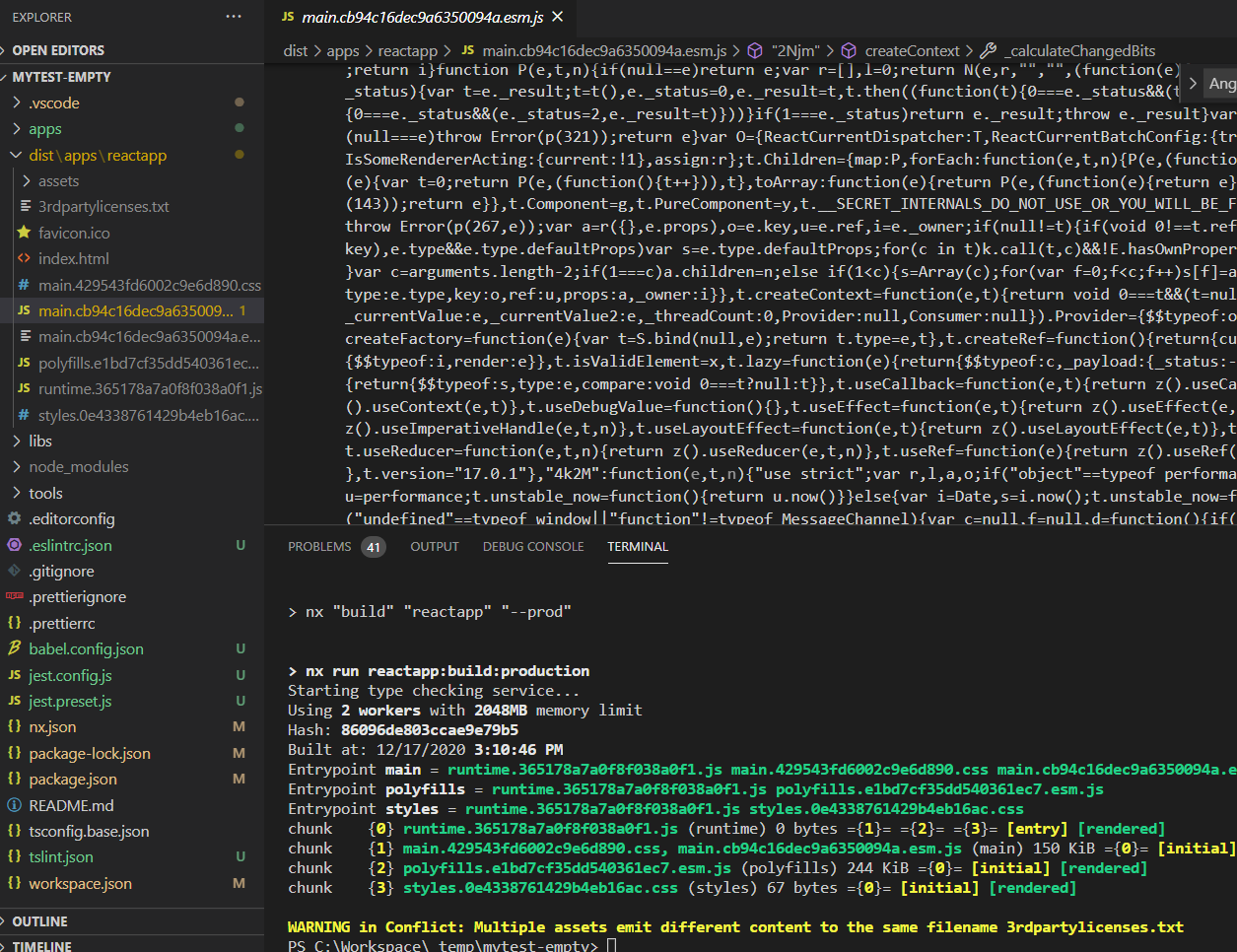
Task: Click the ESLint icon beside .eslintrc.json
Action: click(x=14, y=545)
